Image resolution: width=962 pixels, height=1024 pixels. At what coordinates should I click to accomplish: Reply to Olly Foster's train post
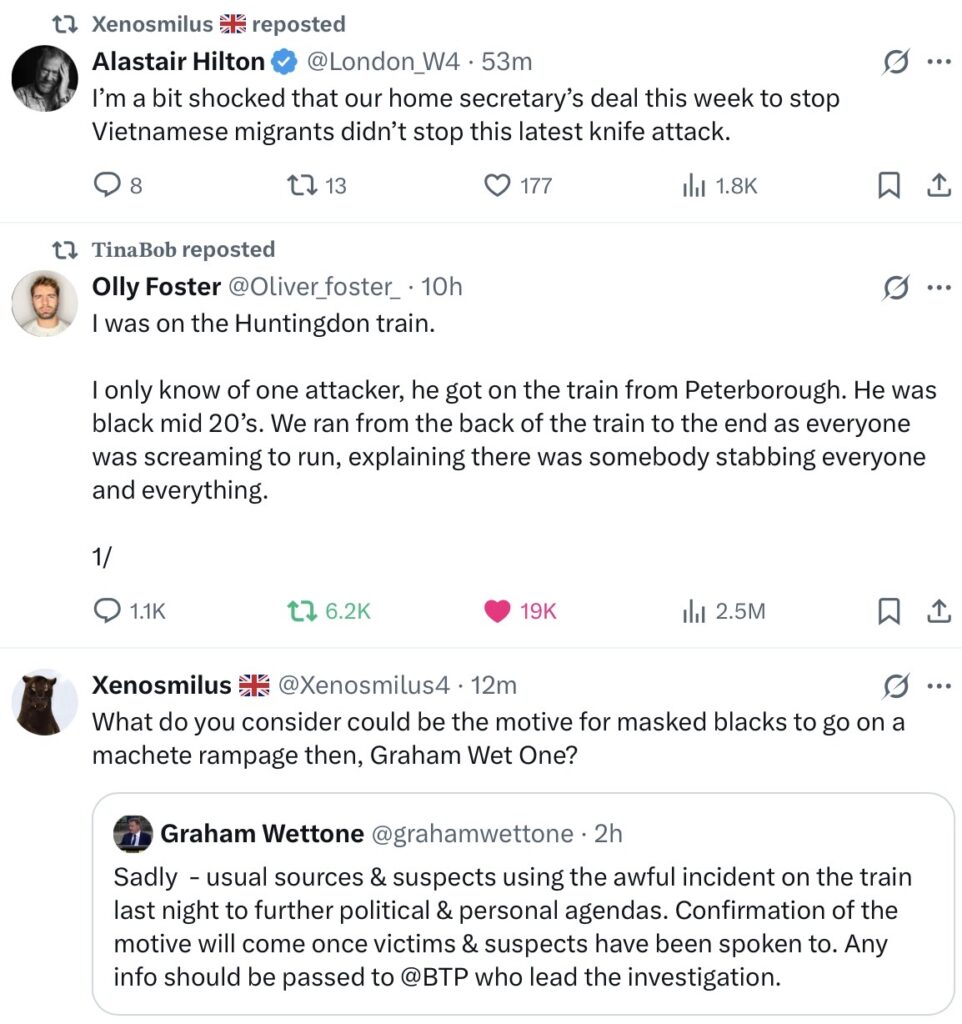tap(107, 610)
